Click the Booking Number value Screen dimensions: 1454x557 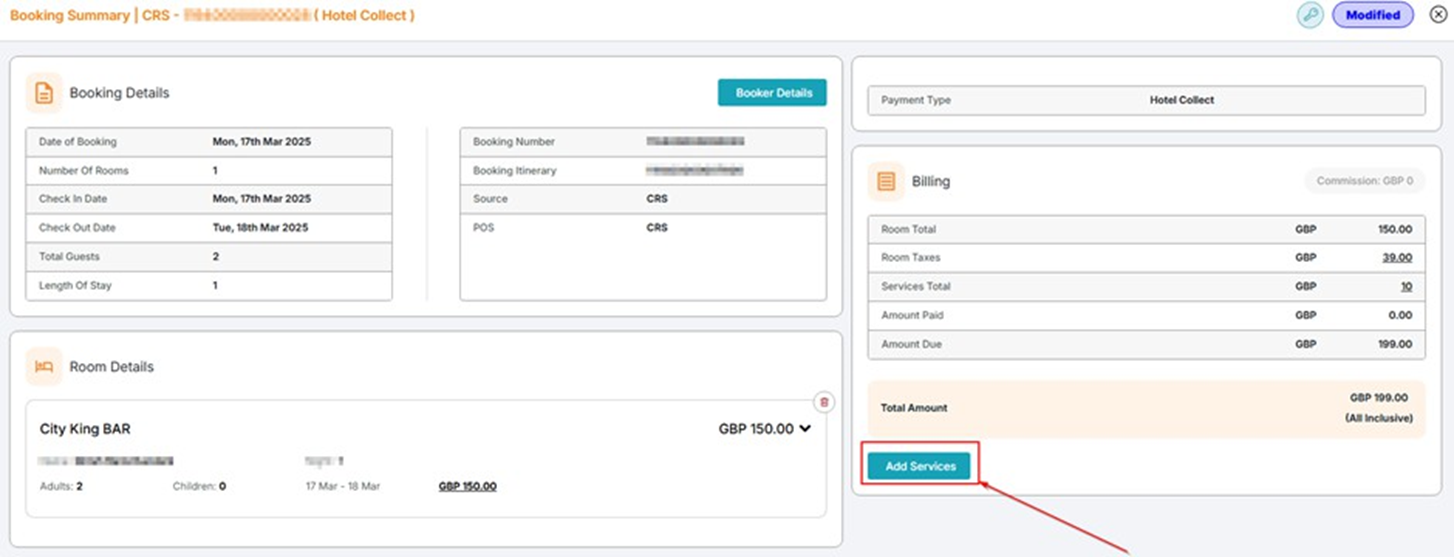695,142
